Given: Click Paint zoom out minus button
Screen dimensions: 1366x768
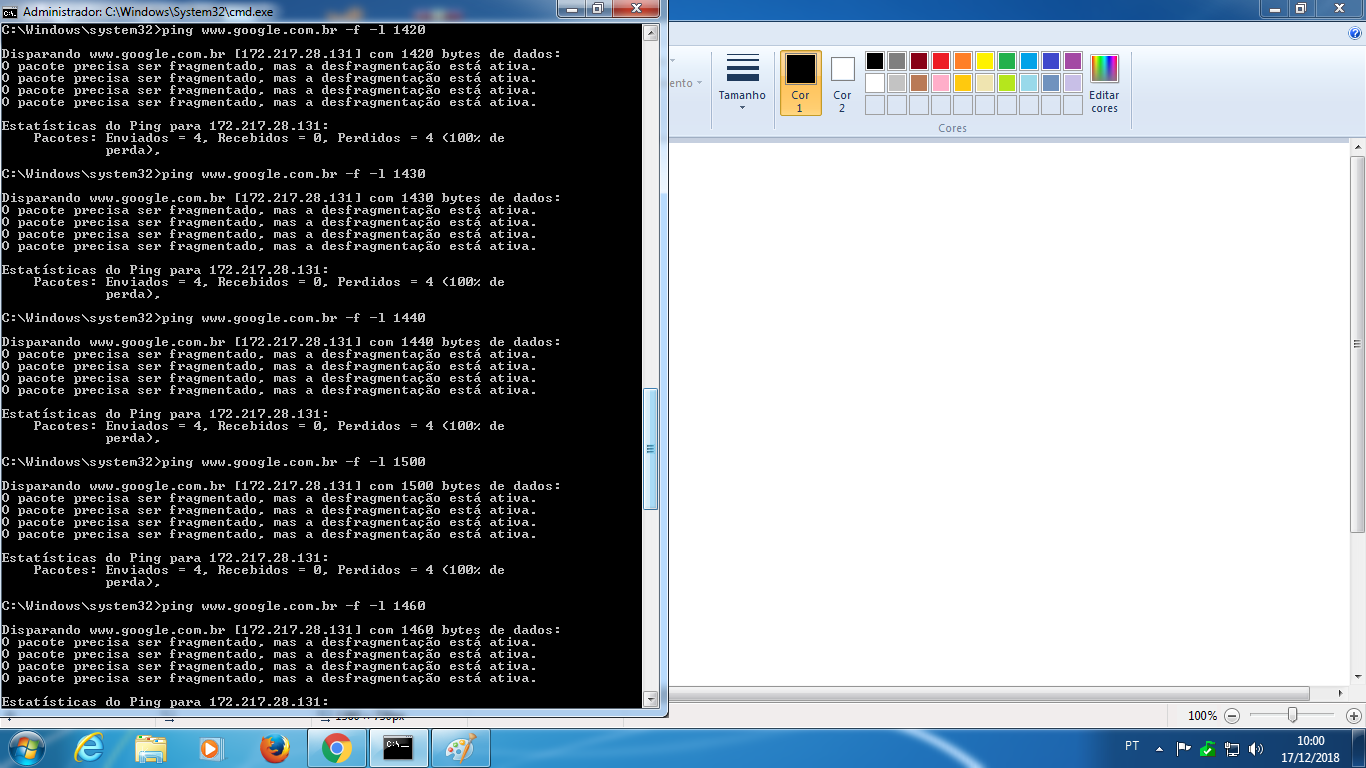Looking at the screenshot, I should pyautogui.click(x=1232, y=716).
